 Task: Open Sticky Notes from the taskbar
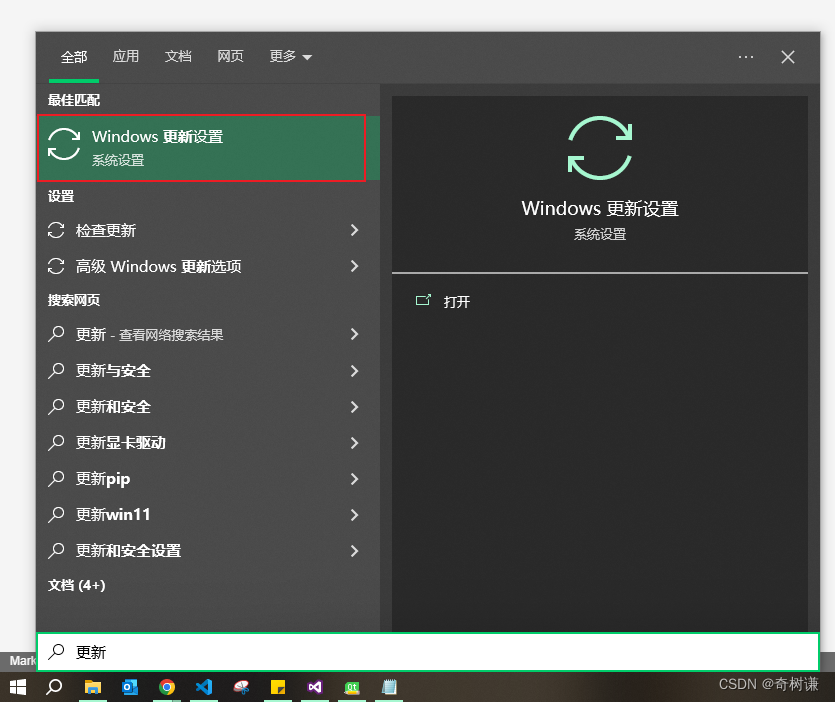click(278, 687)
